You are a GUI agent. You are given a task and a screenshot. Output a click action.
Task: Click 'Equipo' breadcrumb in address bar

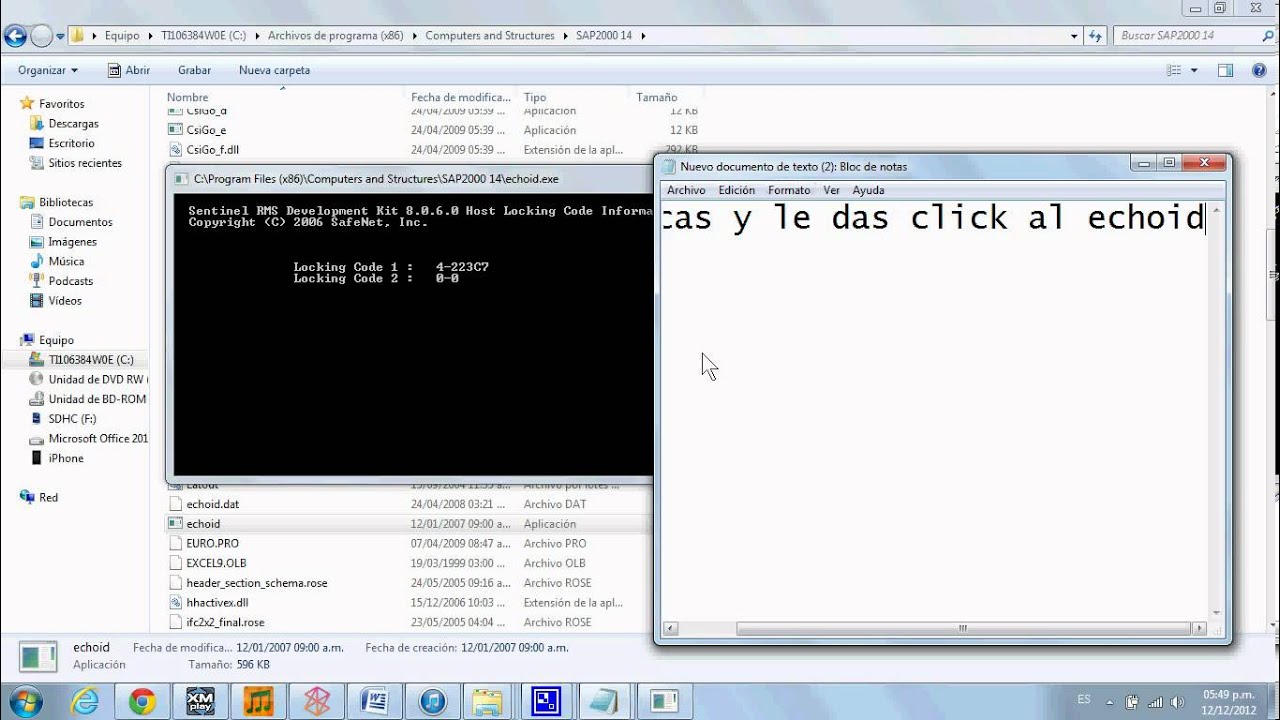(x=122, y=35)
